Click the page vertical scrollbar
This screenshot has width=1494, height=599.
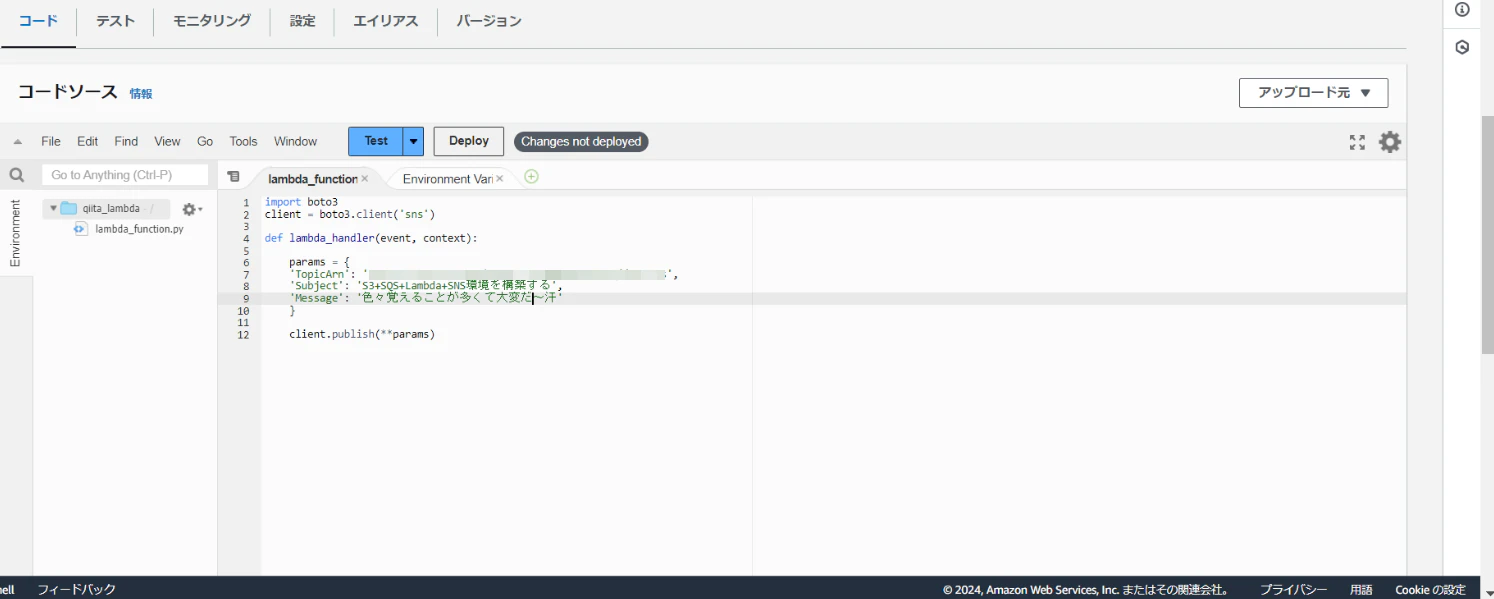[1487, 235]
